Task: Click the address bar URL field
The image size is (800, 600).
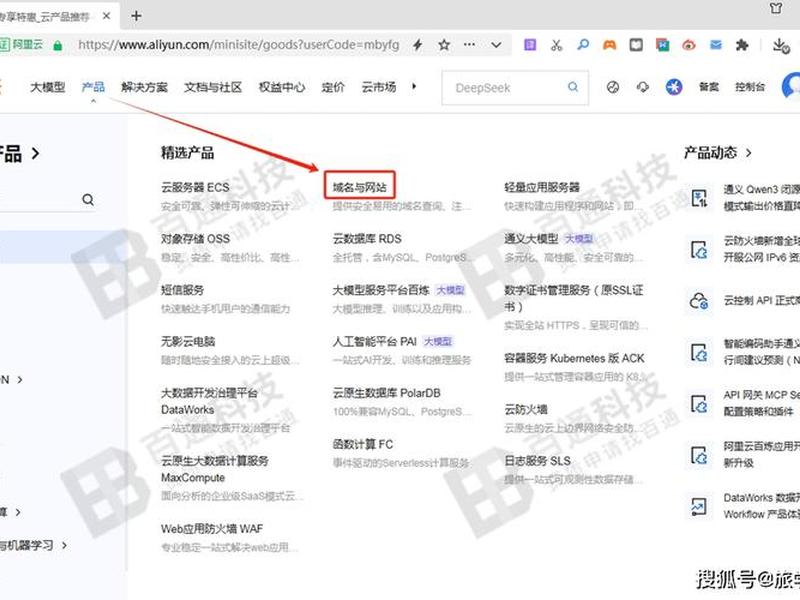Action: (239, 45)
